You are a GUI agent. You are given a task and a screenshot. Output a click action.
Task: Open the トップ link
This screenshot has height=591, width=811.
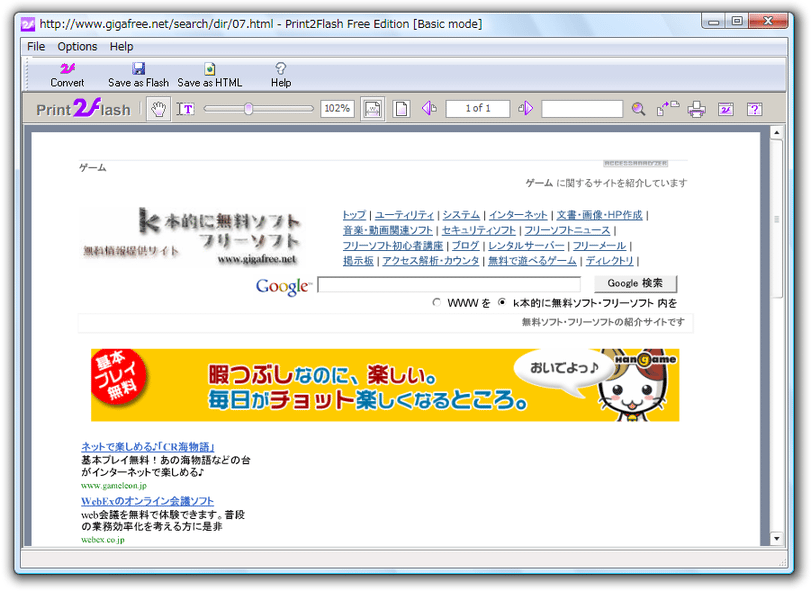click(354, 215)
